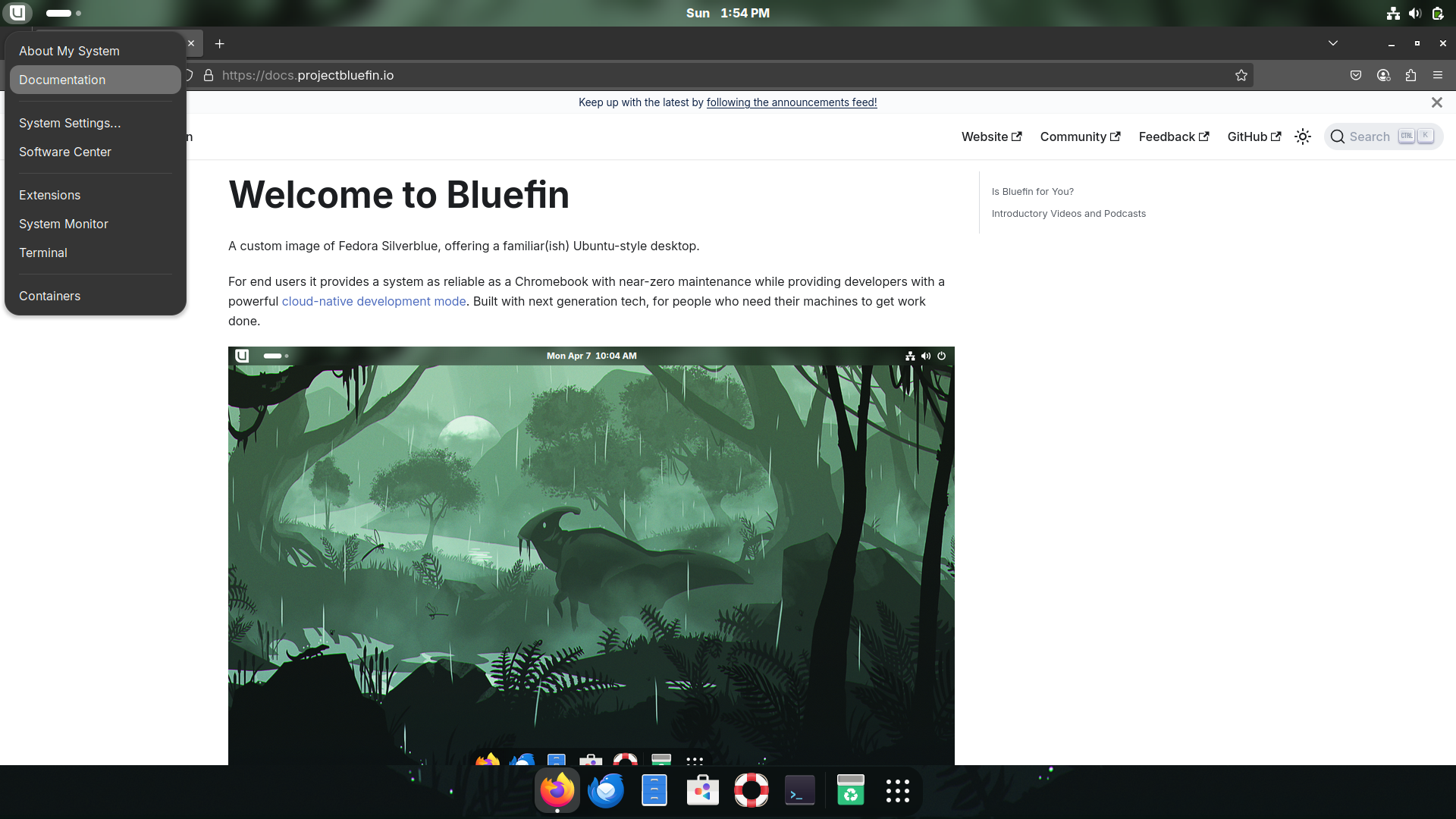Image resolution: width=1456 pixels, height=819 pixels.
Task: Jump to Introductory Videos and Podcasts section
Action: pyautogui.click(x=1068, y=214)
